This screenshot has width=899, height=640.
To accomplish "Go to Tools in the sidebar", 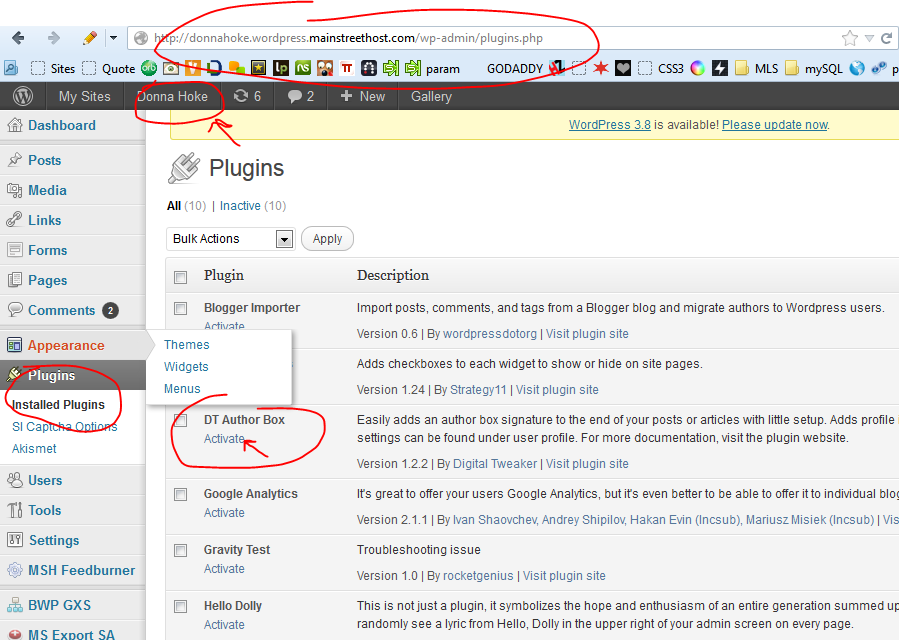I will point(44,510).
